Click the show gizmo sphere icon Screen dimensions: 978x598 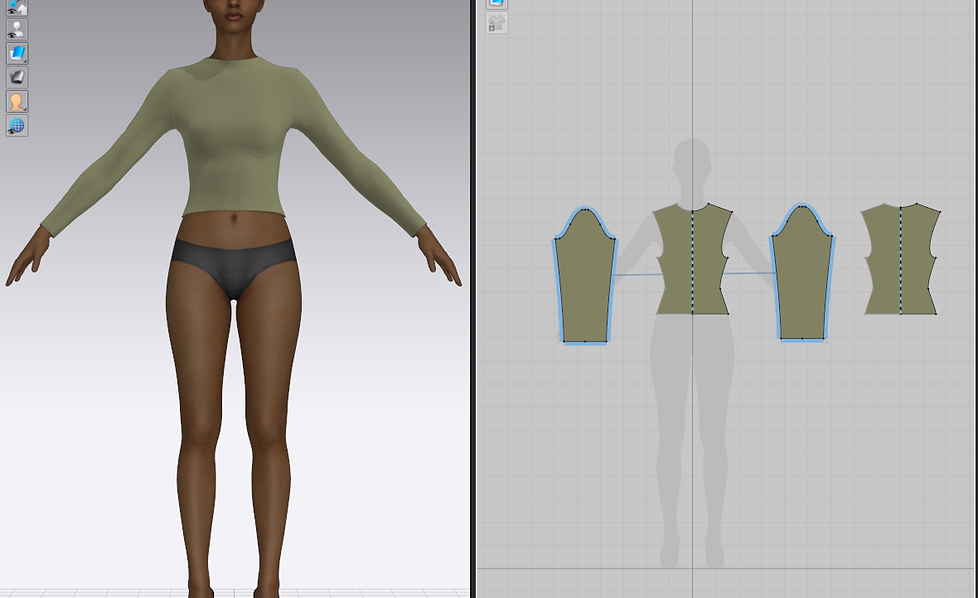coord(16,8)
